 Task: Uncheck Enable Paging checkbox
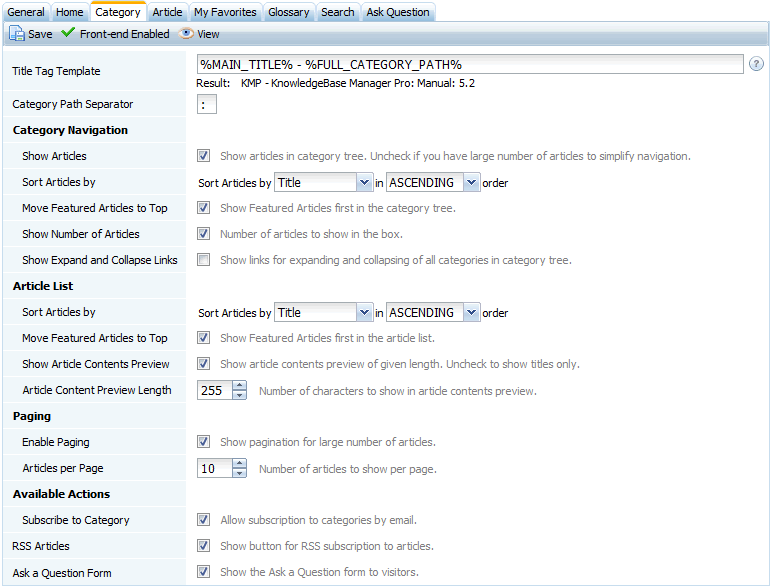(204, 442)
